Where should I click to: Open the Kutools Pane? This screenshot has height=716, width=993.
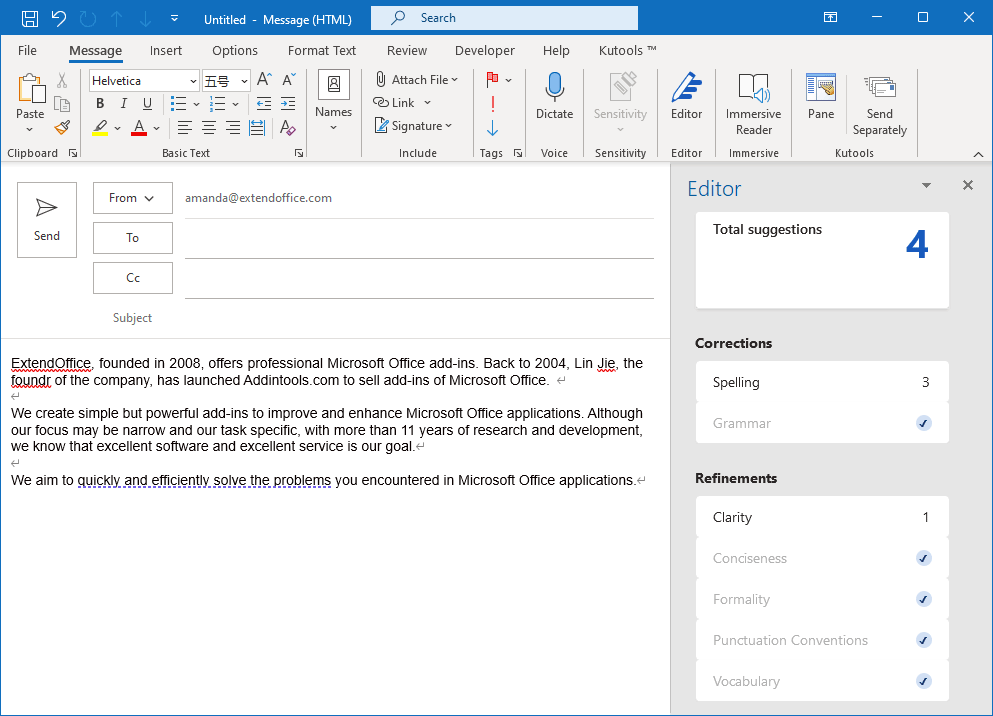point(821,96)
